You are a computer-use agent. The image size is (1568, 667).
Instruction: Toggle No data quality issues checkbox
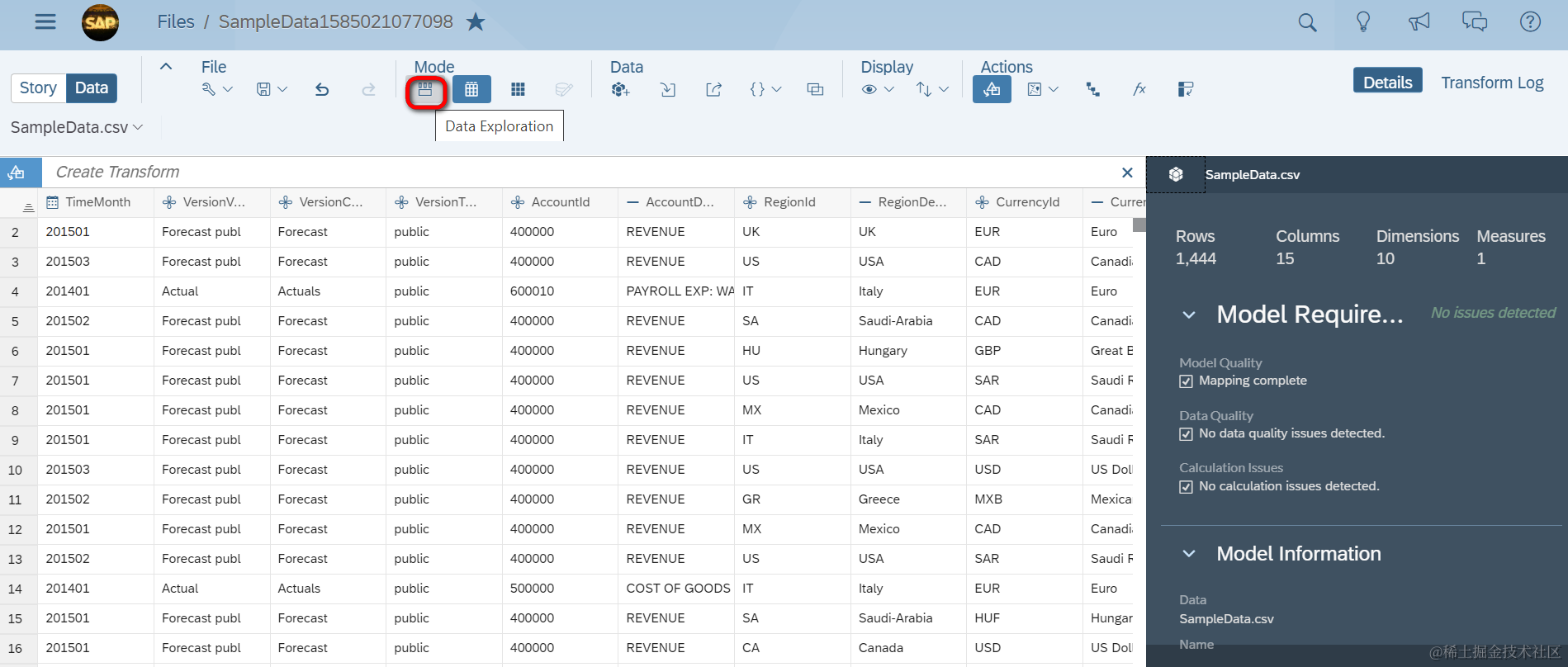pos(1186,434)
